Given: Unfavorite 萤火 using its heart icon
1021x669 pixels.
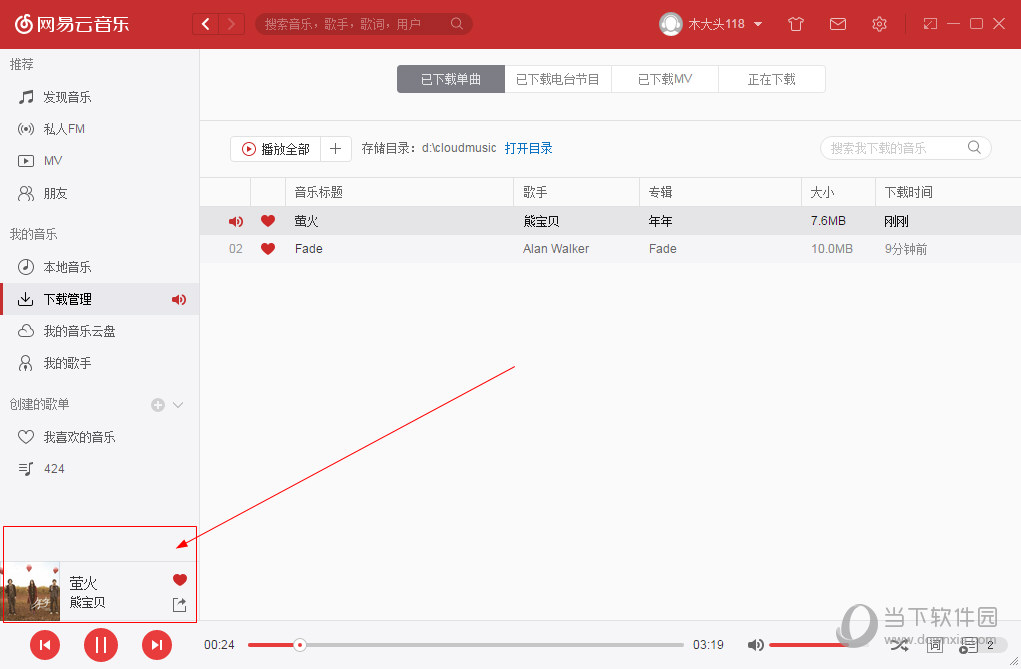Looking at the screenshot, I should tap(268, 221).
